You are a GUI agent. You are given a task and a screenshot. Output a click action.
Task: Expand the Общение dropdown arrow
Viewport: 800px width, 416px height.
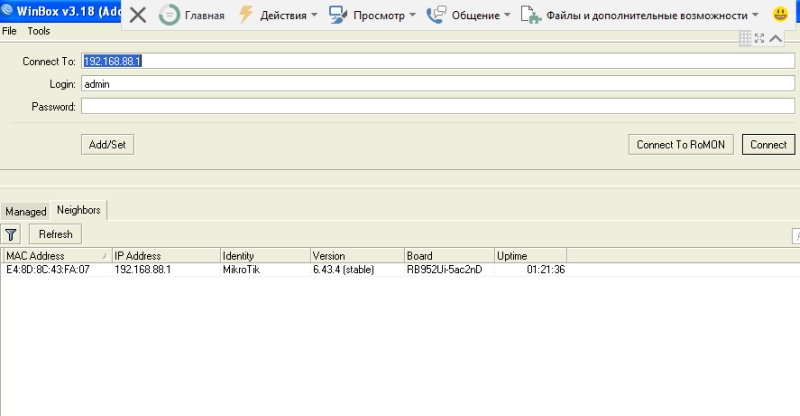coord(507,15)
